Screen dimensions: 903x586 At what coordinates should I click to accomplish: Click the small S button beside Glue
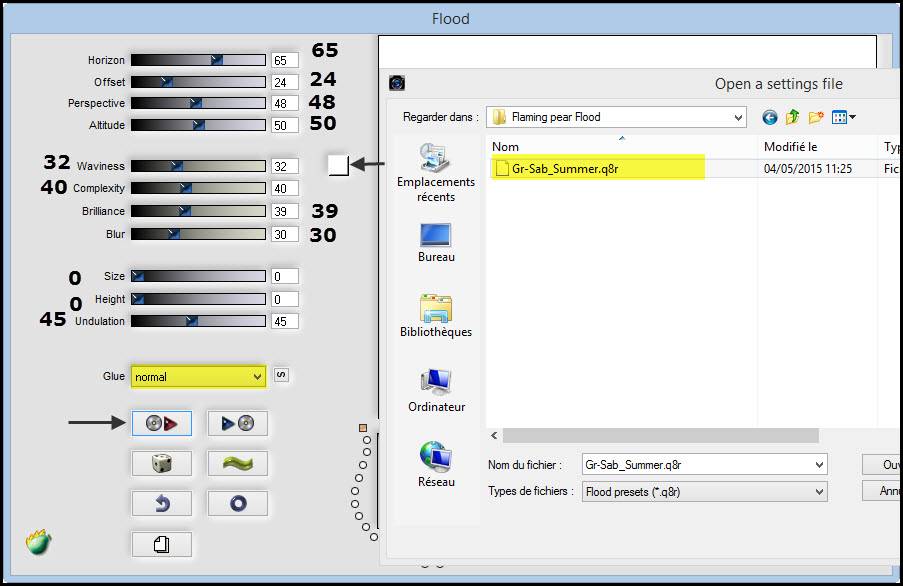[281, 375]
